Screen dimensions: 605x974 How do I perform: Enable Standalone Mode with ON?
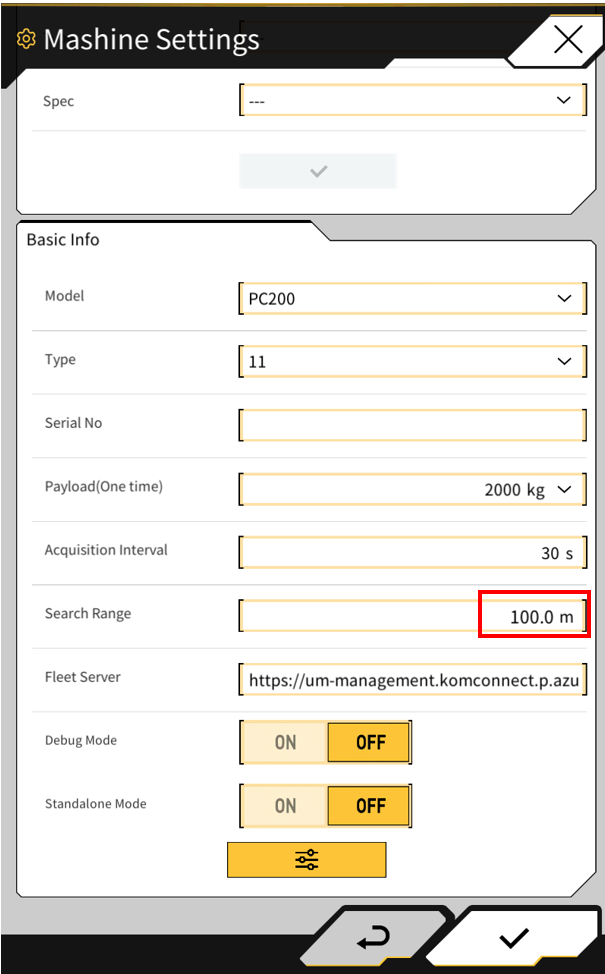tap(285, 806)
